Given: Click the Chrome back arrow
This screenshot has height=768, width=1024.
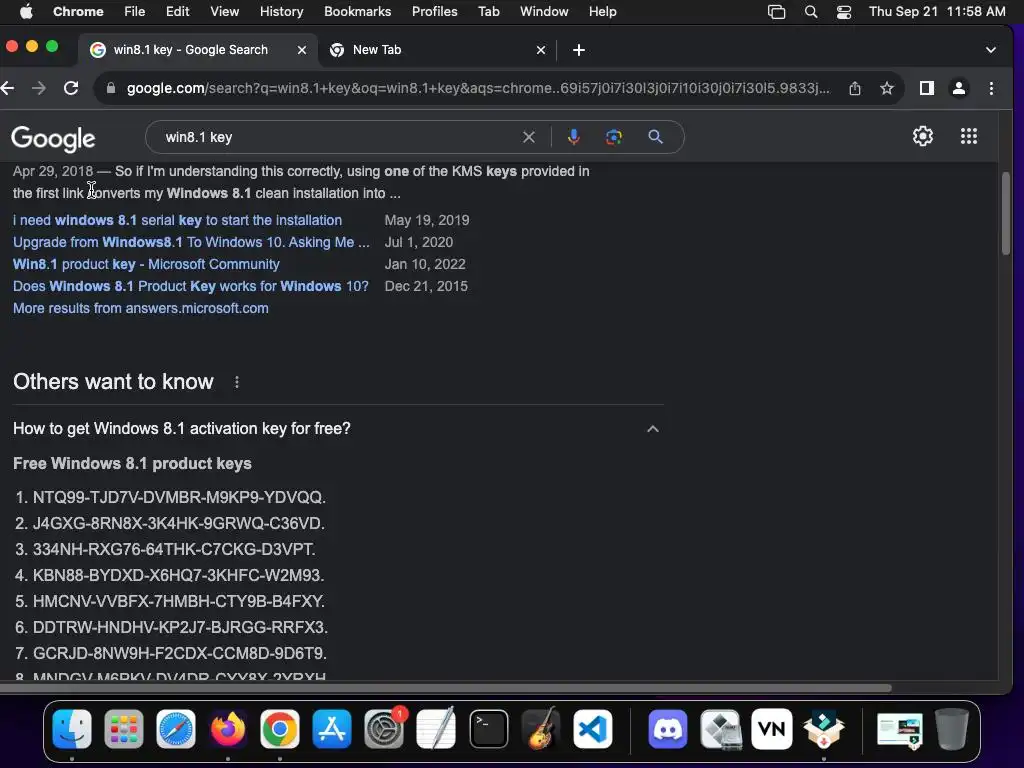Looking at the screenshot, I should click(7, 88).
